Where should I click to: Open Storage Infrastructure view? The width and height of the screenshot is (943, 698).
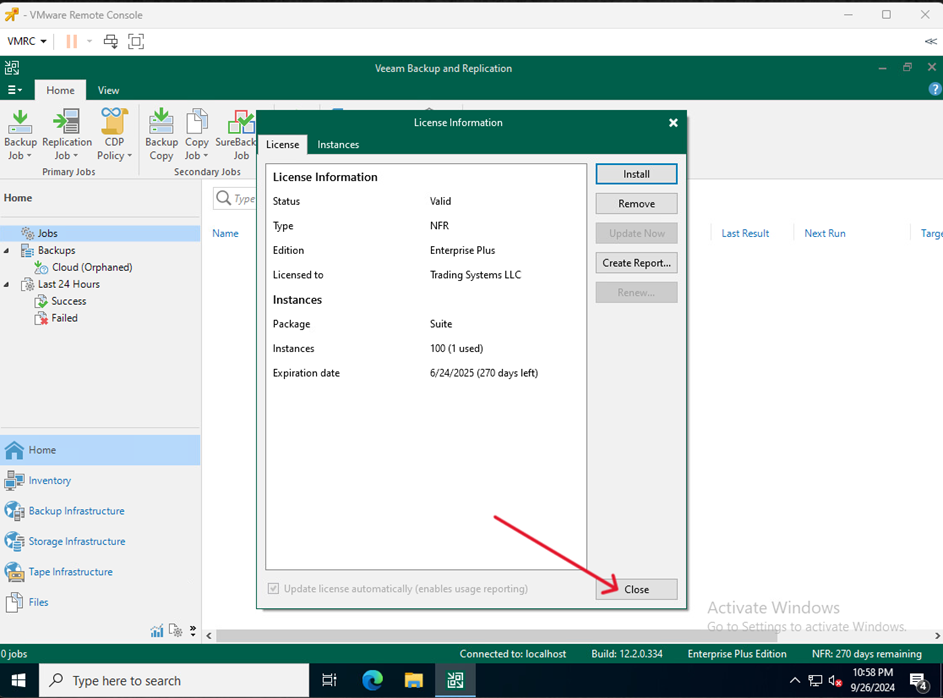click(76, 542)
